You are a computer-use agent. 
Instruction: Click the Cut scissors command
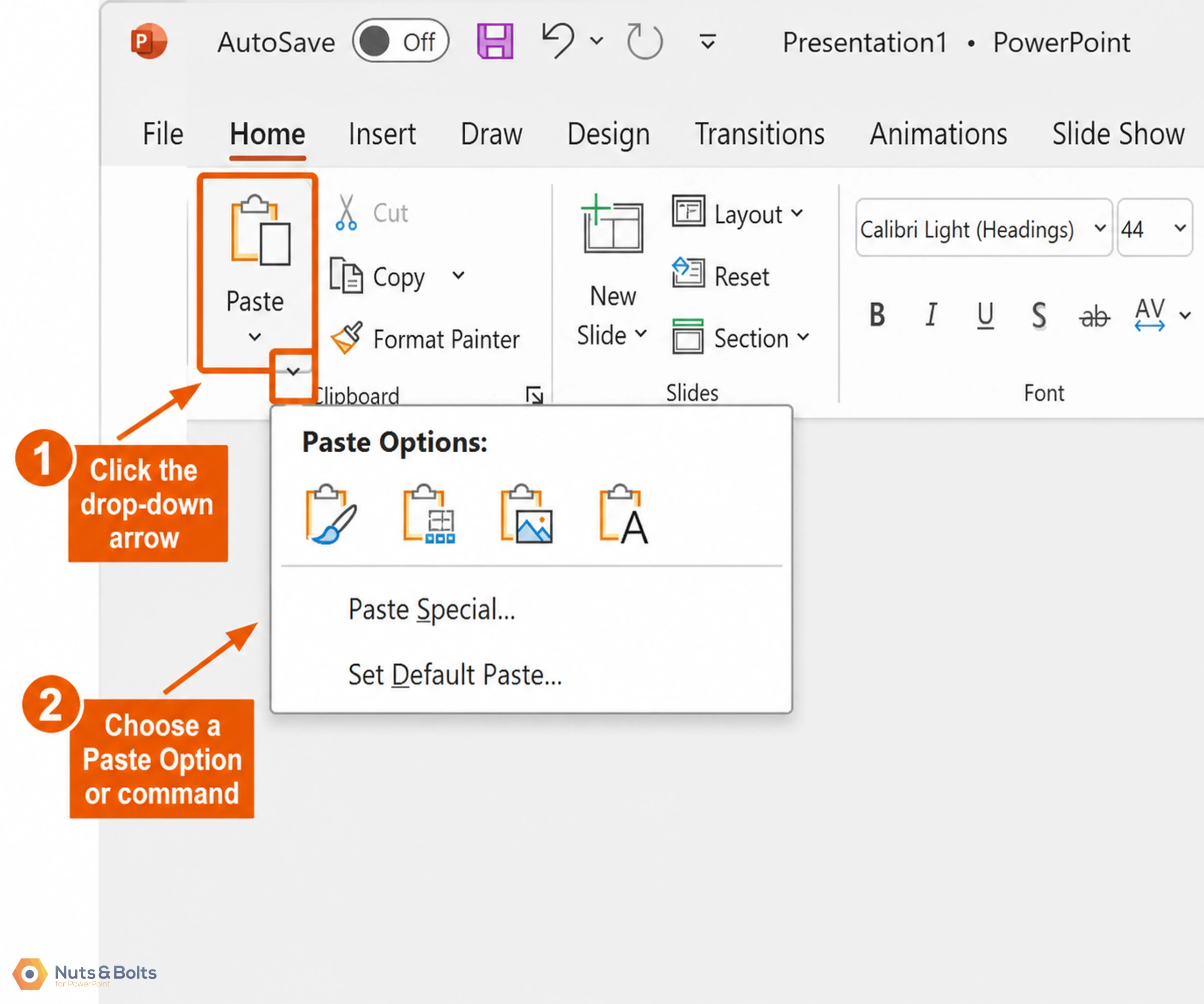pos(372,213)
